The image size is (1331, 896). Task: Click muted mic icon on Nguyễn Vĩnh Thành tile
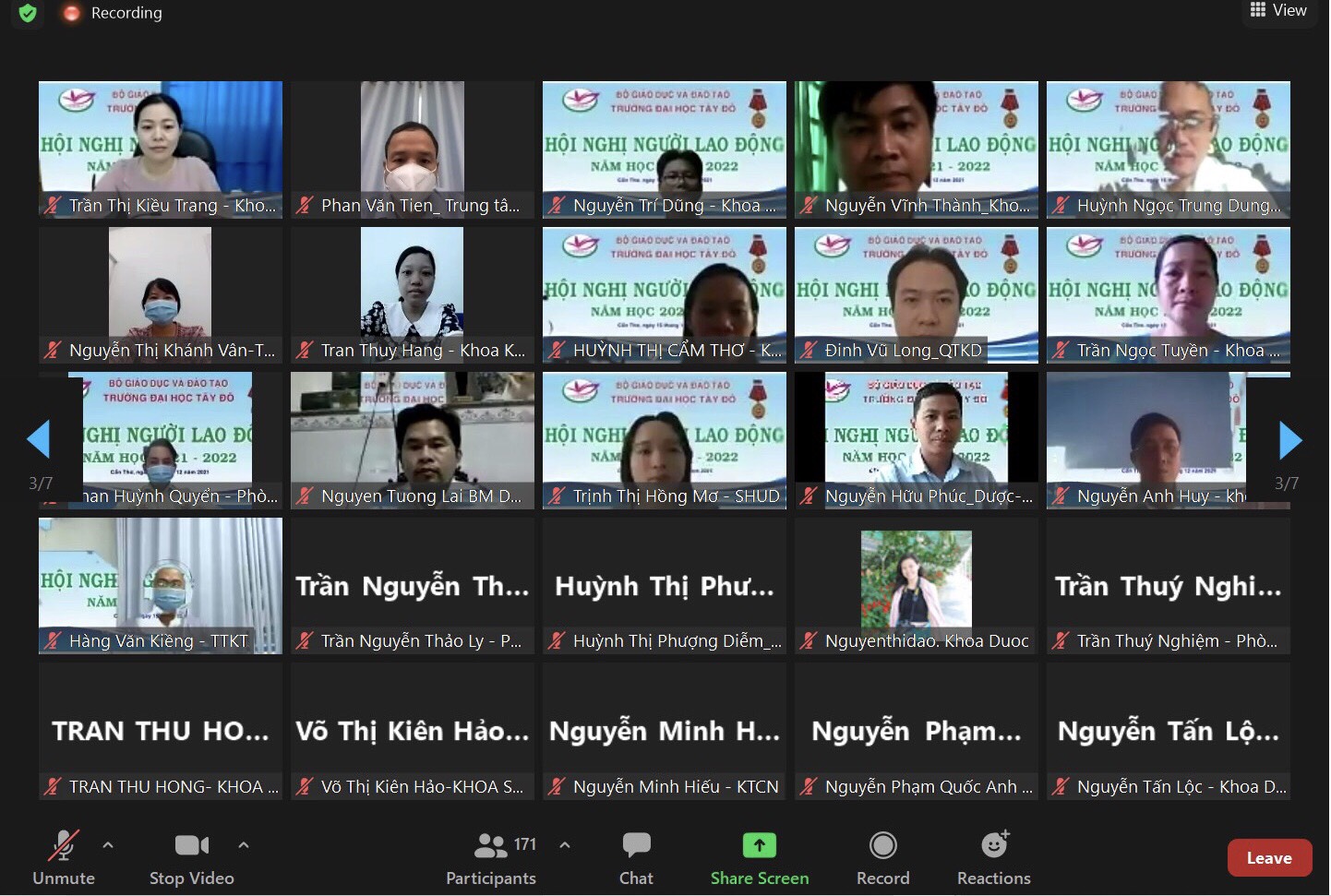809,206
